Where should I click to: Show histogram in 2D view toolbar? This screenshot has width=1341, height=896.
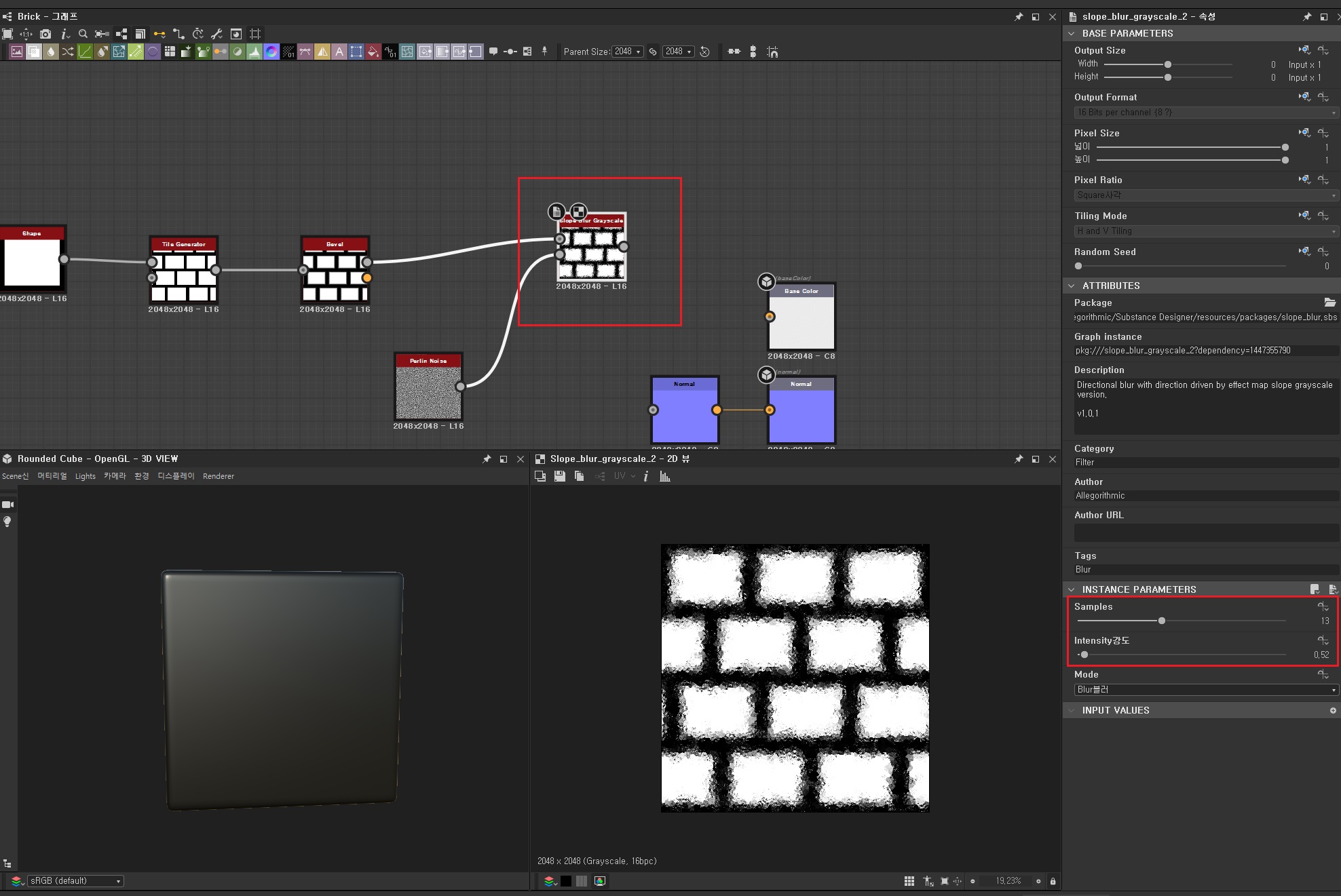(665, 476)
